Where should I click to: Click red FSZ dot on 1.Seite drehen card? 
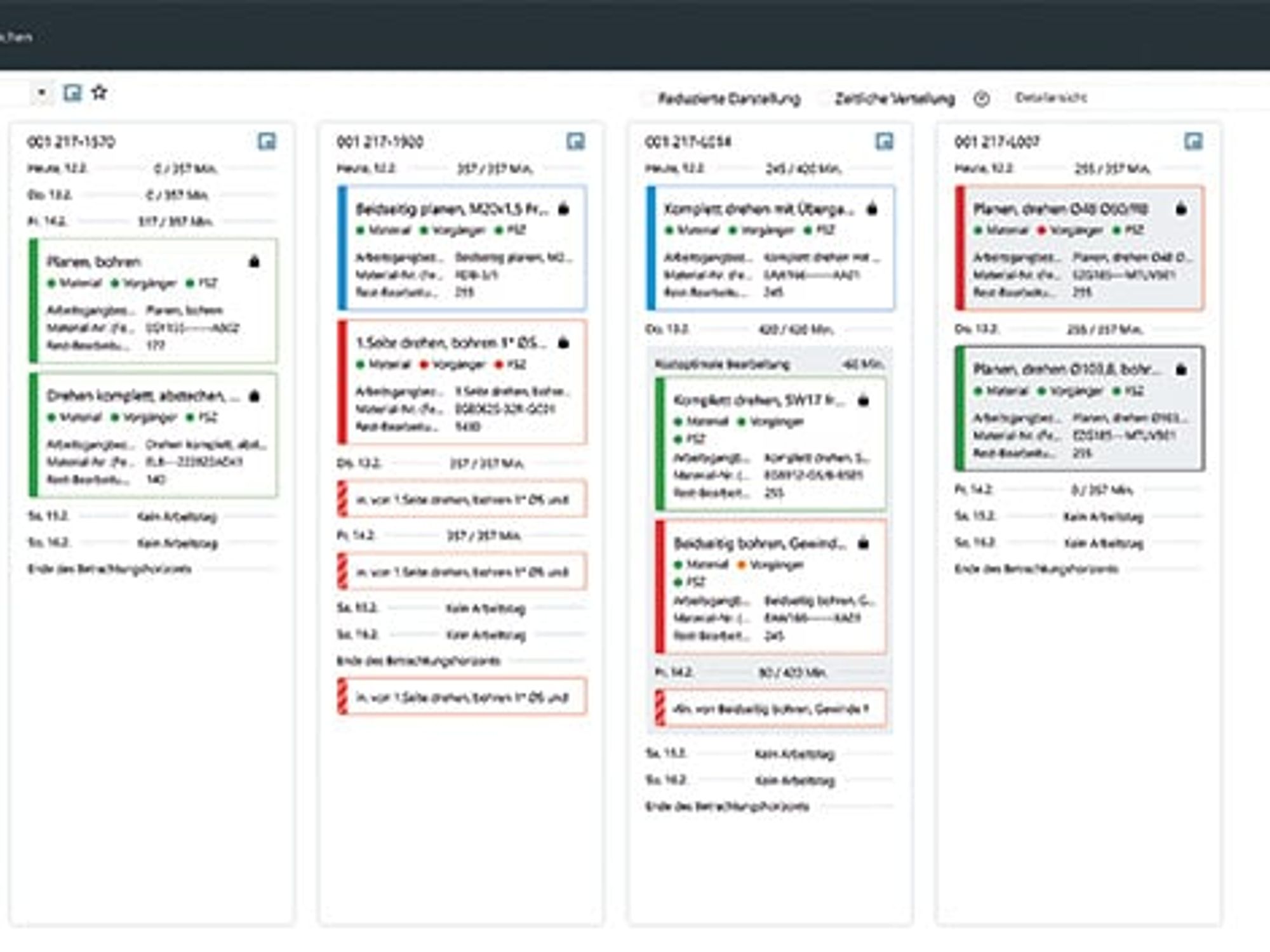click(x=499, y=364)
